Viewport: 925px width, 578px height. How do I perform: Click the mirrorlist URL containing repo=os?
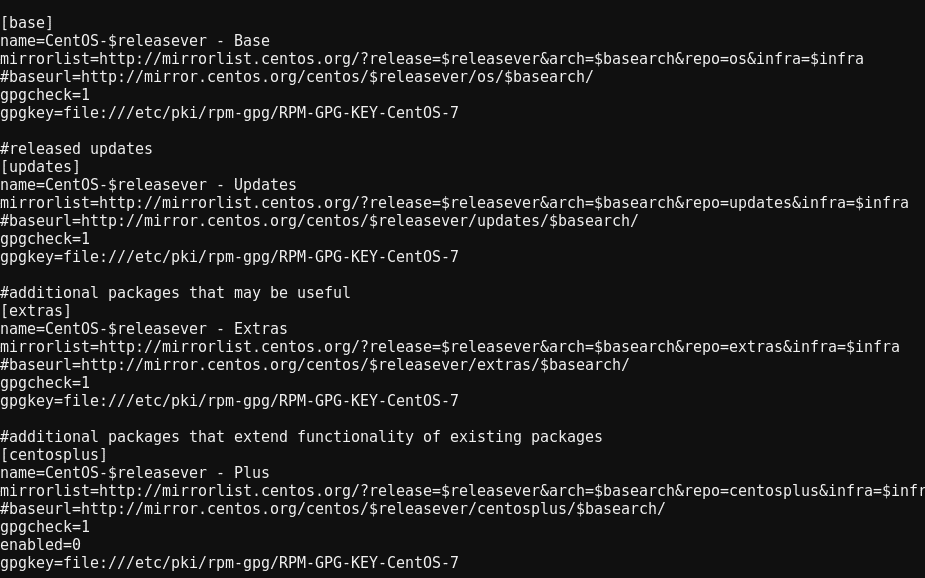pos(431,59)
